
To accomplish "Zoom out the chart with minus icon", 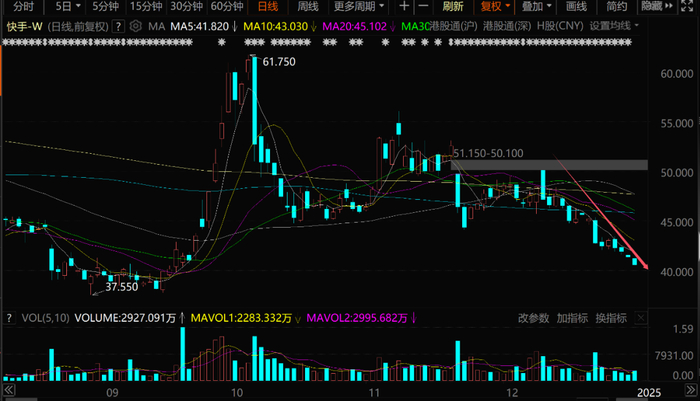I will tap(423, 6).
